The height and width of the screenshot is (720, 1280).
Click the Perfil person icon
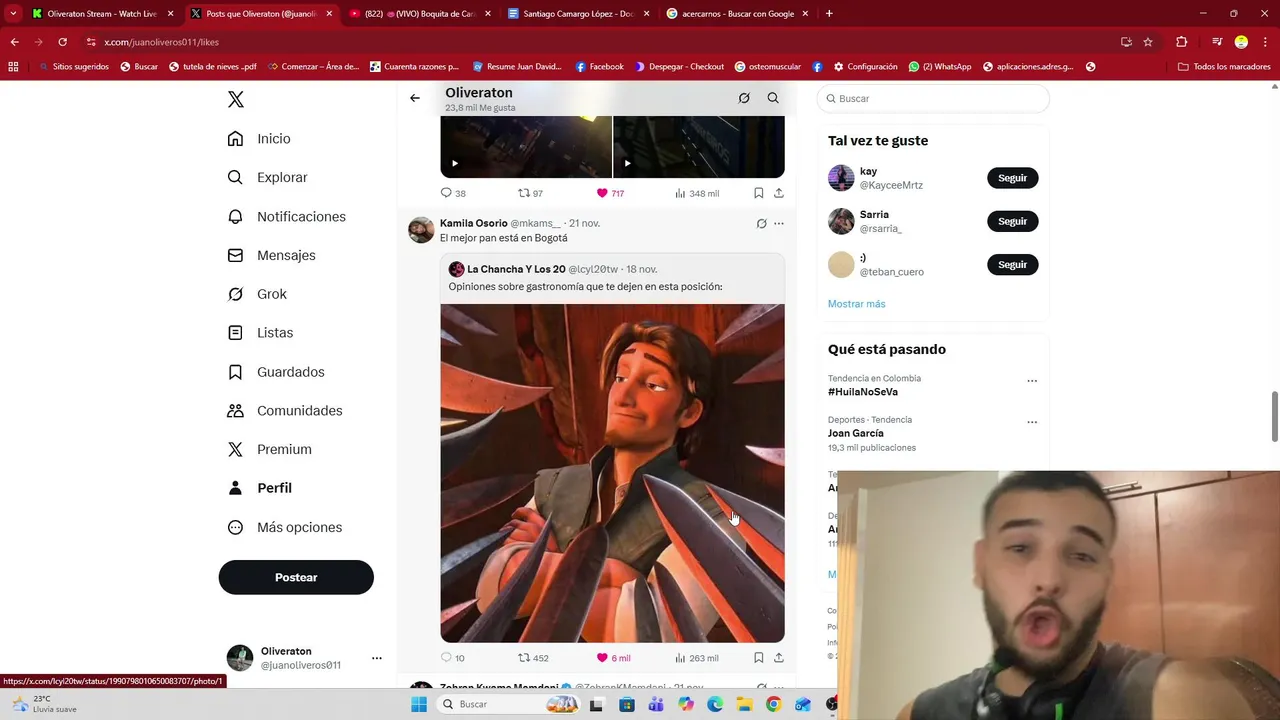click(235, 488)
